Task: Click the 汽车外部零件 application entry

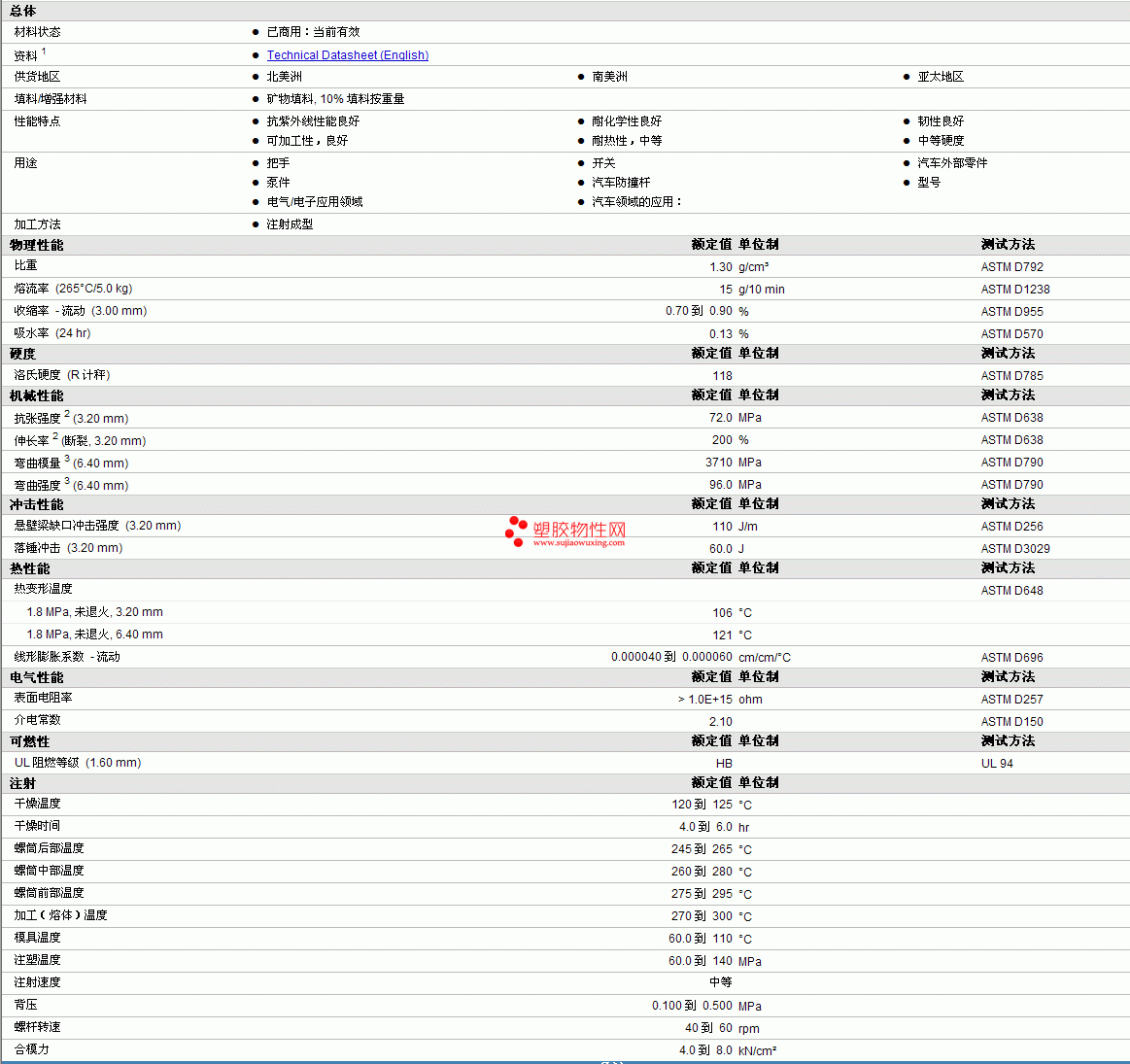Action: tap(952, 163)
